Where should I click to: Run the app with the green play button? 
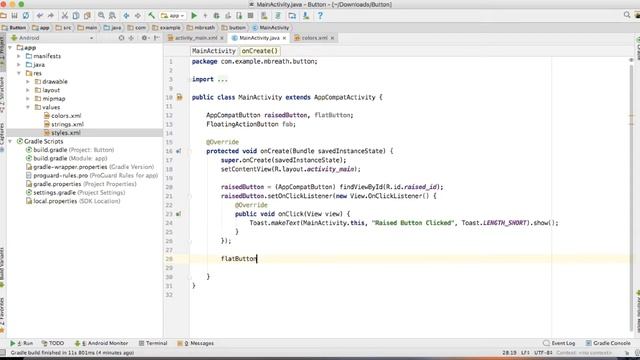pyautogui.click(x=194, y=16)
